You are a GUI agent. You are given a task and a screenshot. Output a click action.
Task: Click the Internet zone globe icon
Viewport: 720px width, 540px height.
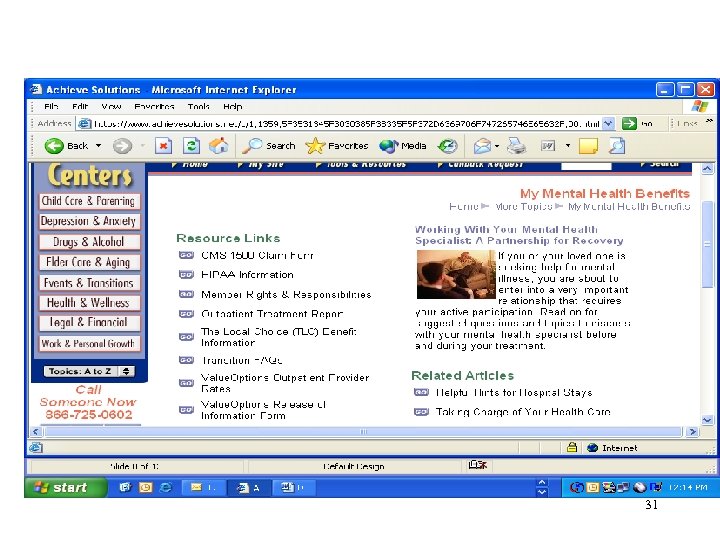[x=592, y=447]
